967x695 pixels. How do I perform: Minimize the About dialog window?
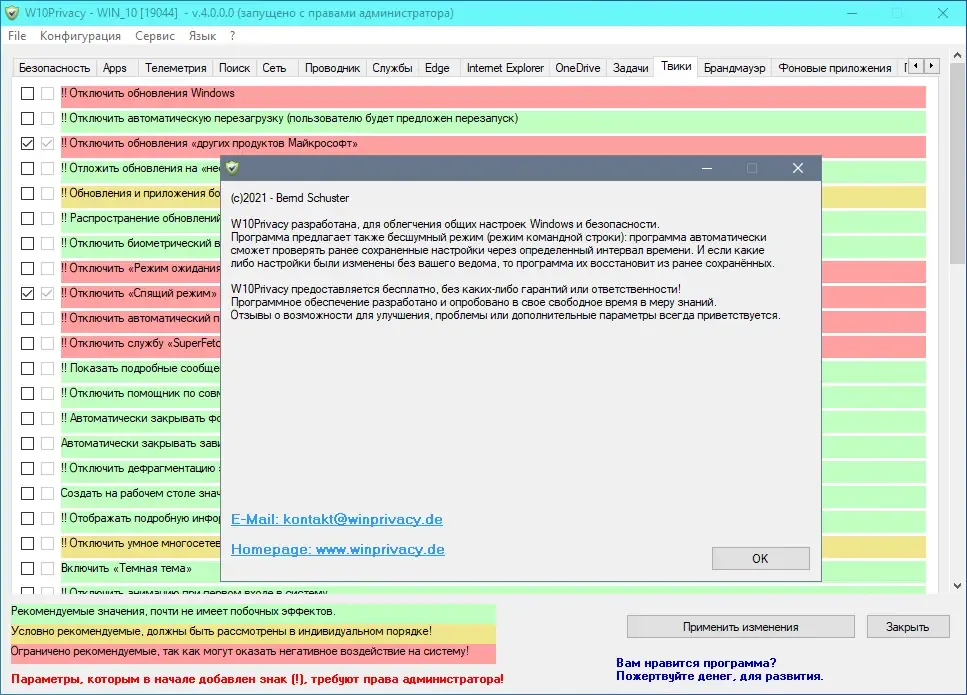click(x=707, y=168)
